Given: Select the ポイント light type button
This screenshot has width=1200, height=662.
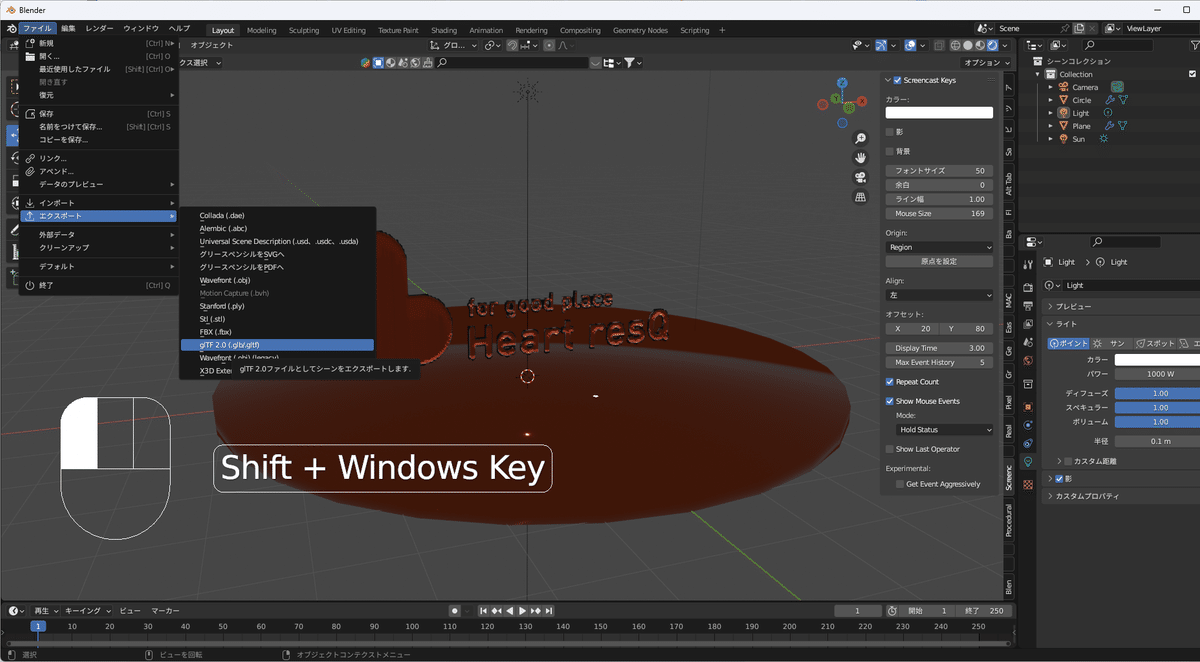Looking at the screenshot, I should 1068,343.
